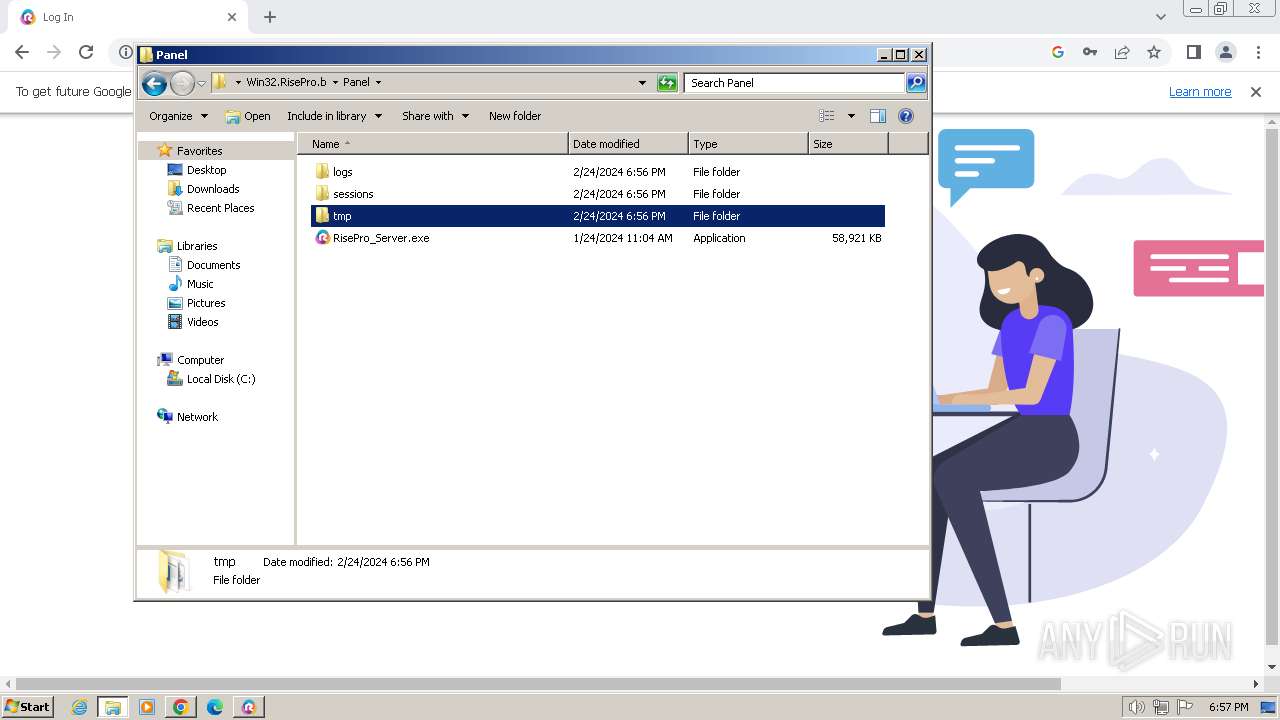Screen dimensions: 1280x720
Task: Click the search magnifier icon in Panel window
Action: [x=916, y=83]
